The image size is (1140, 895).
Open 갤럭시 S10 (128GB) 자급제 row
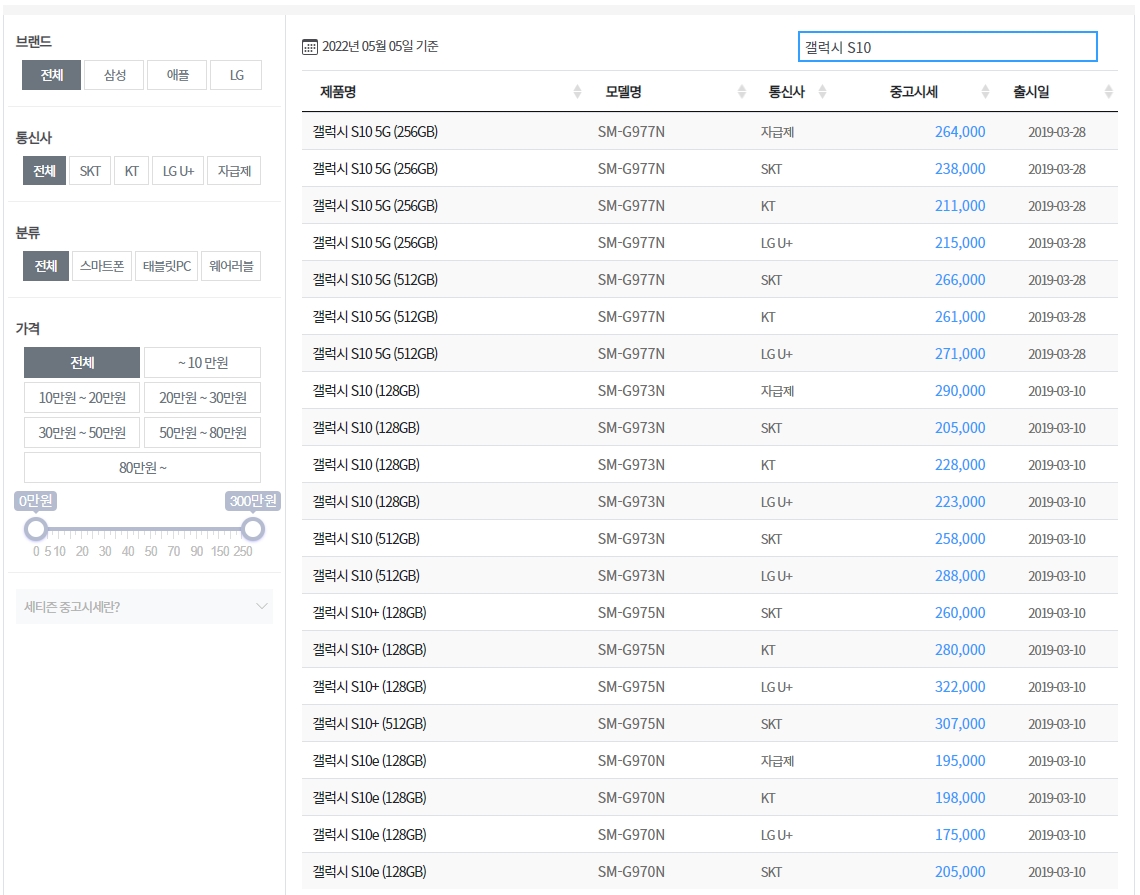tap(710, 390)
